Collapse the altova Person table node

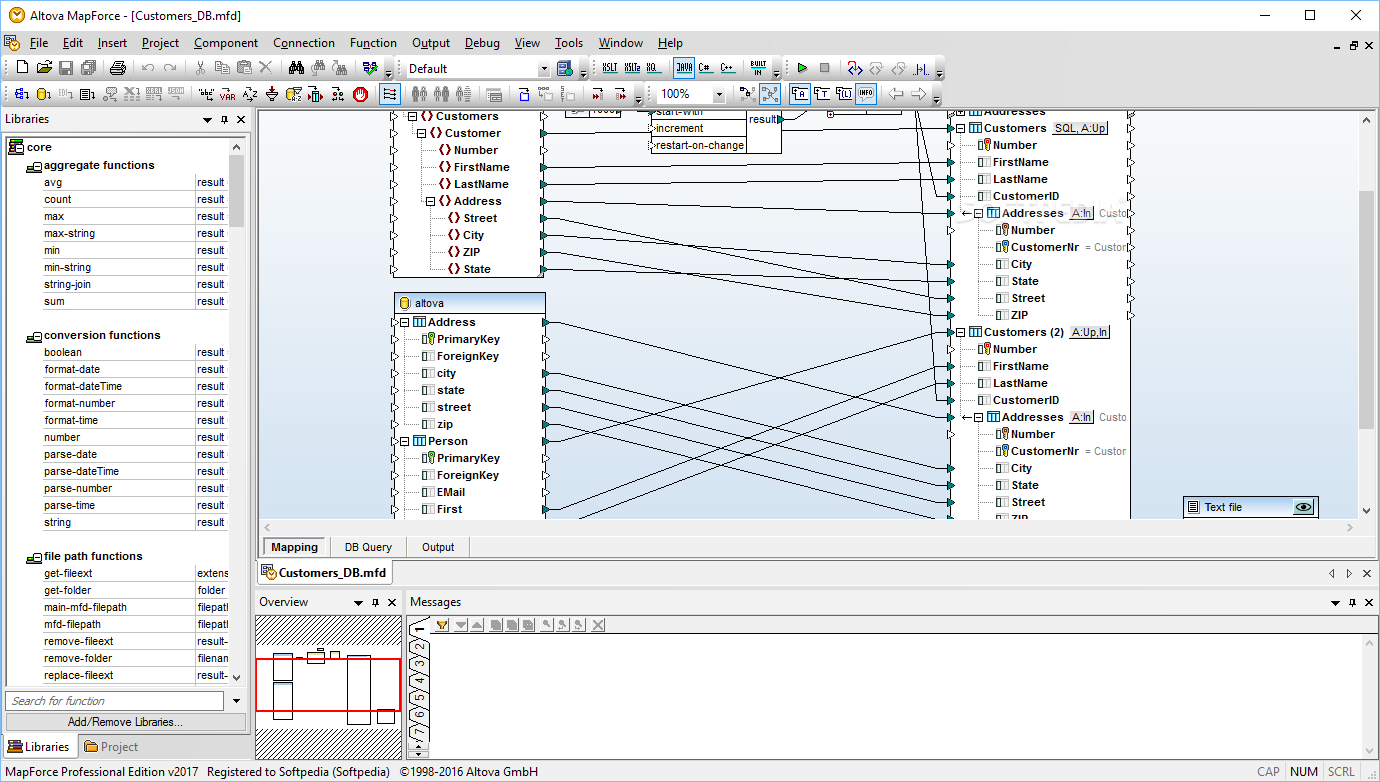pos(404,441)
